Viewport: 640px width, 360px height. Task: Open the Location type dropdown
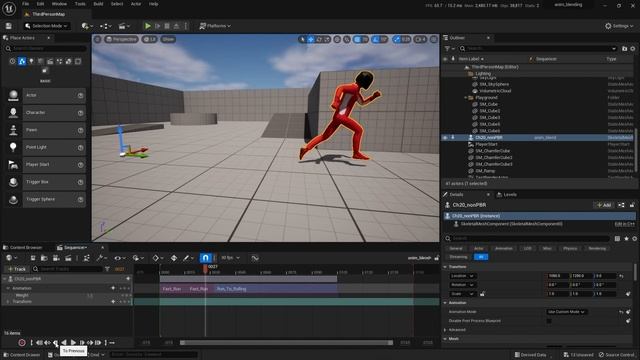point(463,276)
